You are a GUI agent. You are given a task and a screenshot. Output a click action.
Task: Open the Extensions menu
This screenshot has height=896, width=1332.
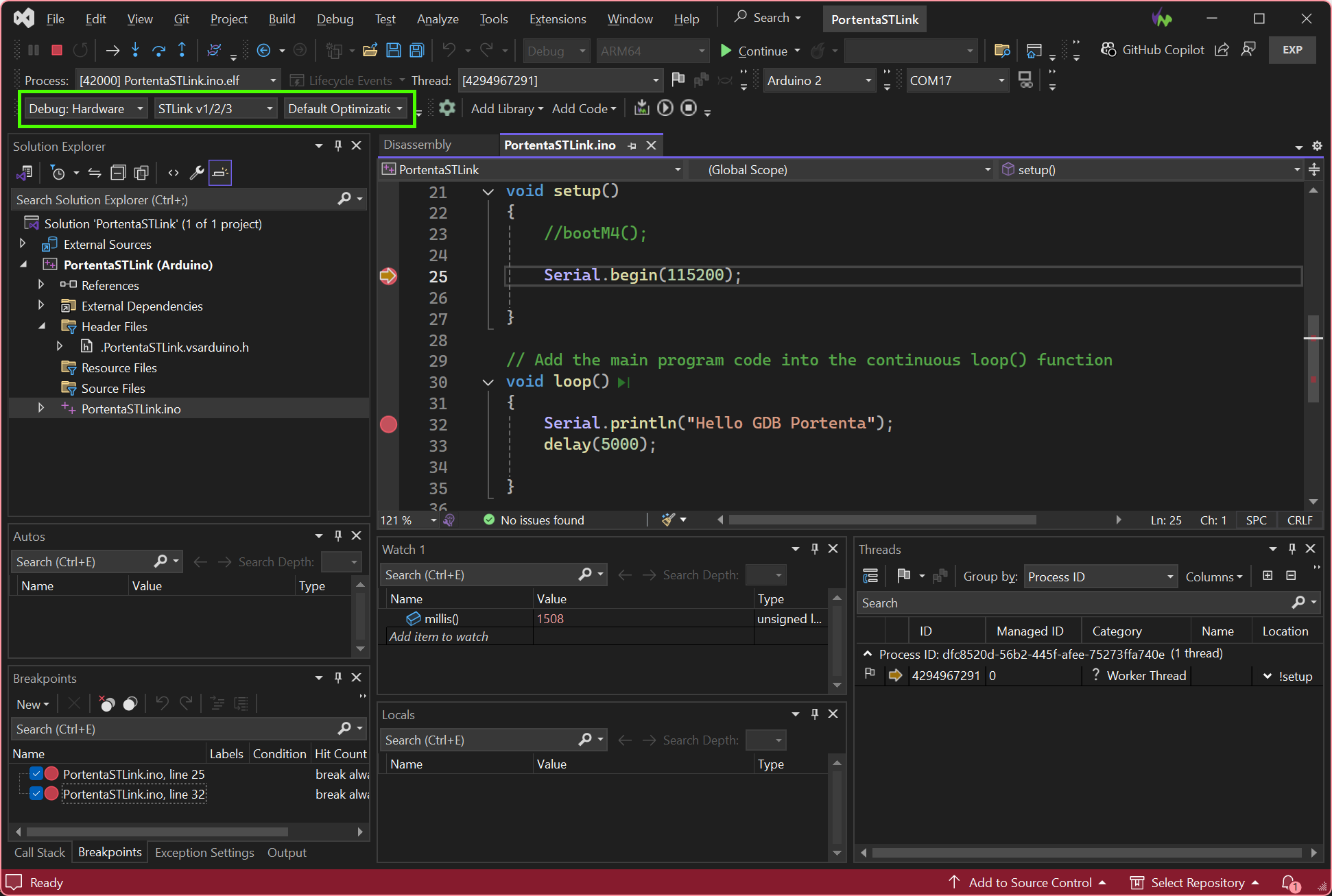coord(557,19)
